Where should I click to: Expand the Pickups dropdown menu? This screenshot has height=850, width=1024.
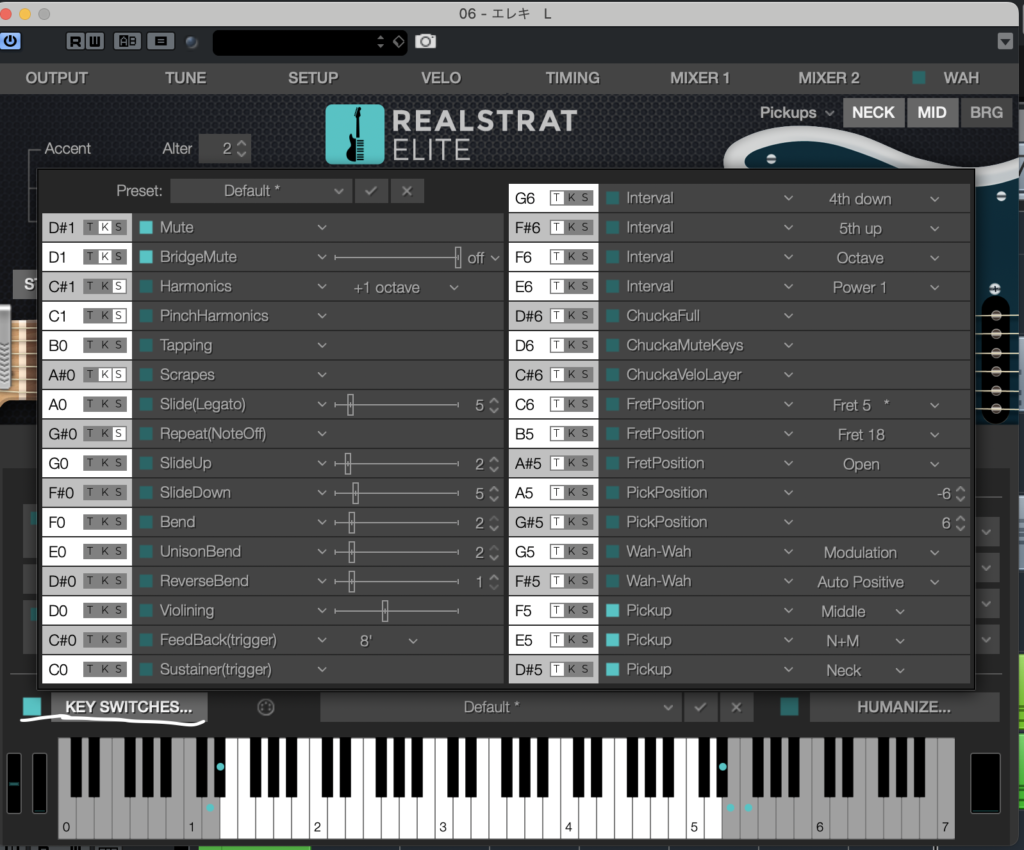pos(797,113)
